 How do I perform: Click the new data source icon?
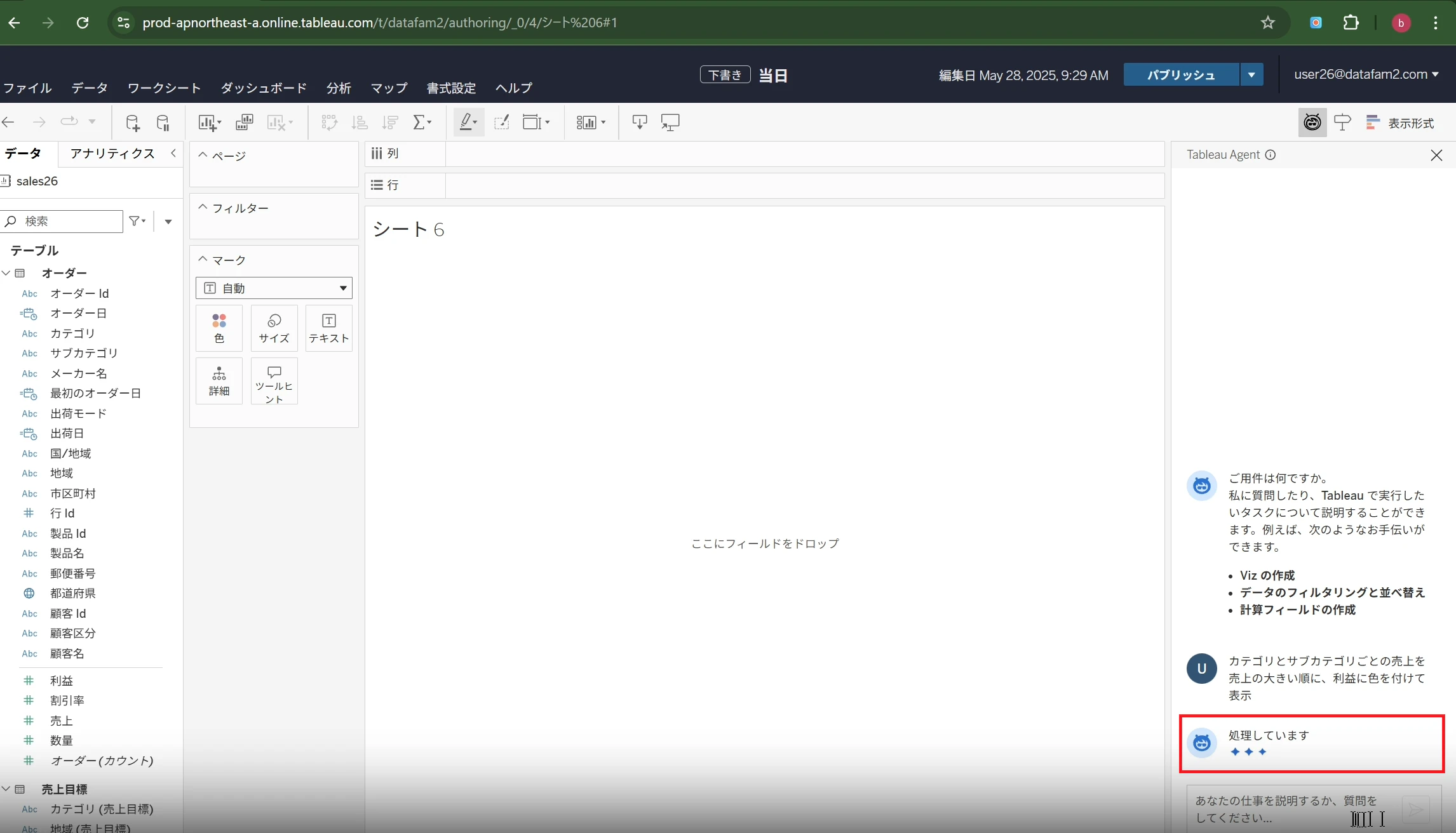(132, 123)
